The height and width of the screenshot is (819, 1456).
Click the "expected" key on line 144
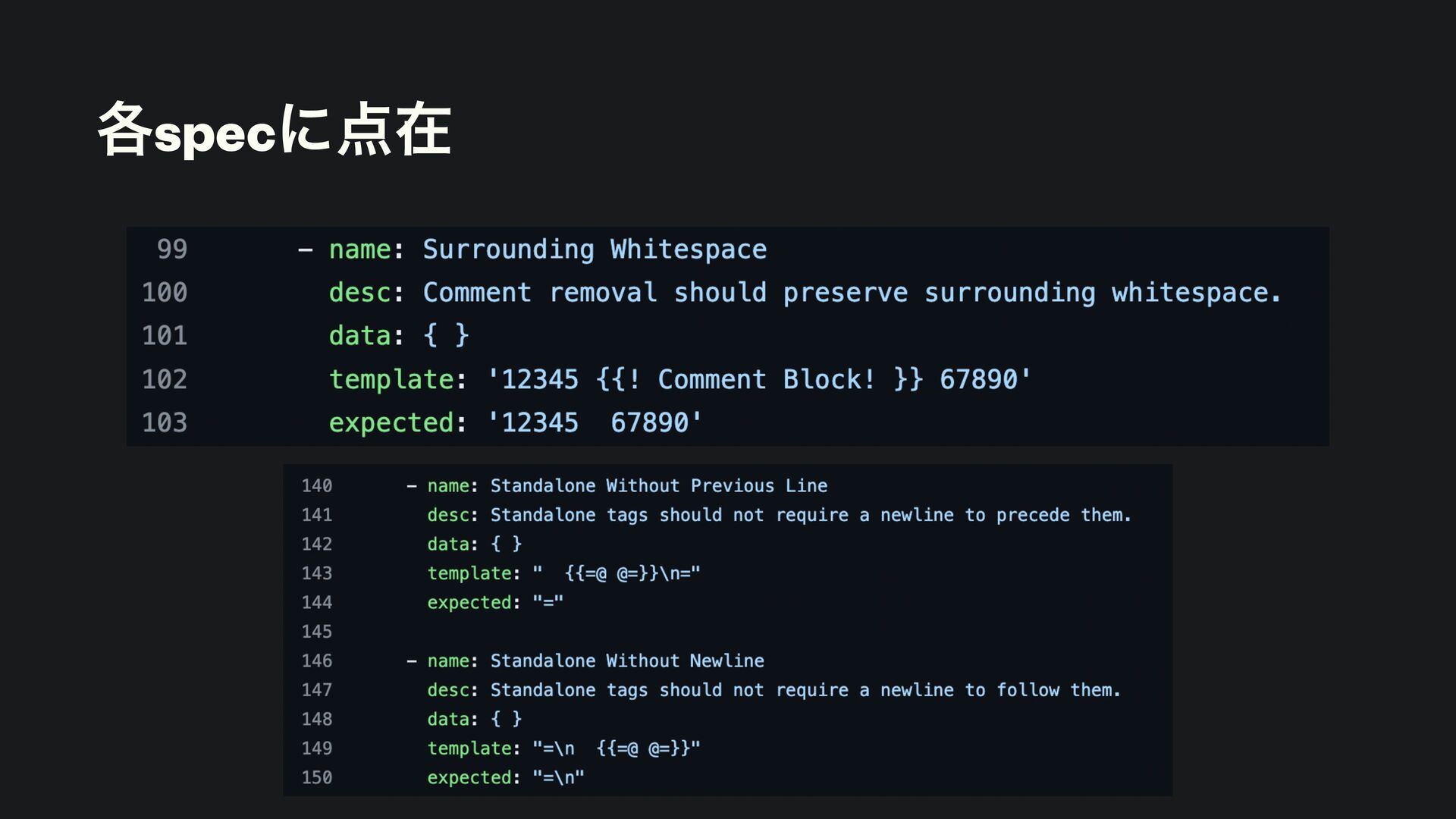pos(469,603)
